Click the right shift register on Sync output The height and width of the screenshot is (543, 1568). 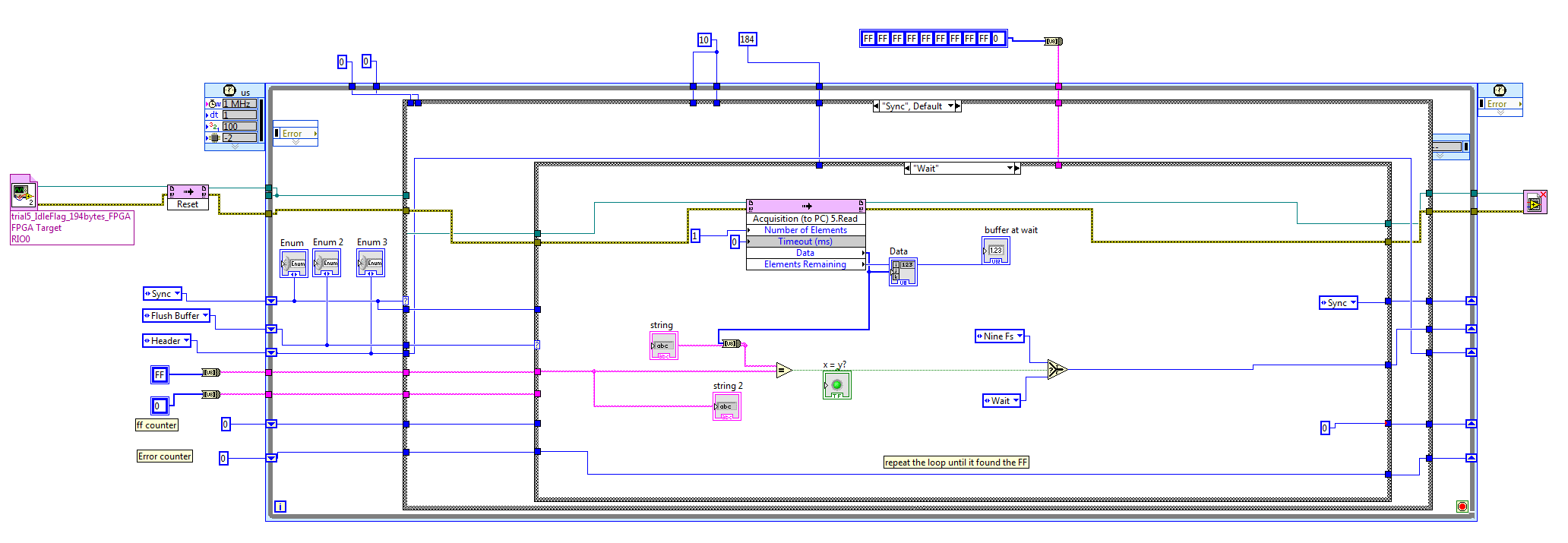pos(1472,301)
